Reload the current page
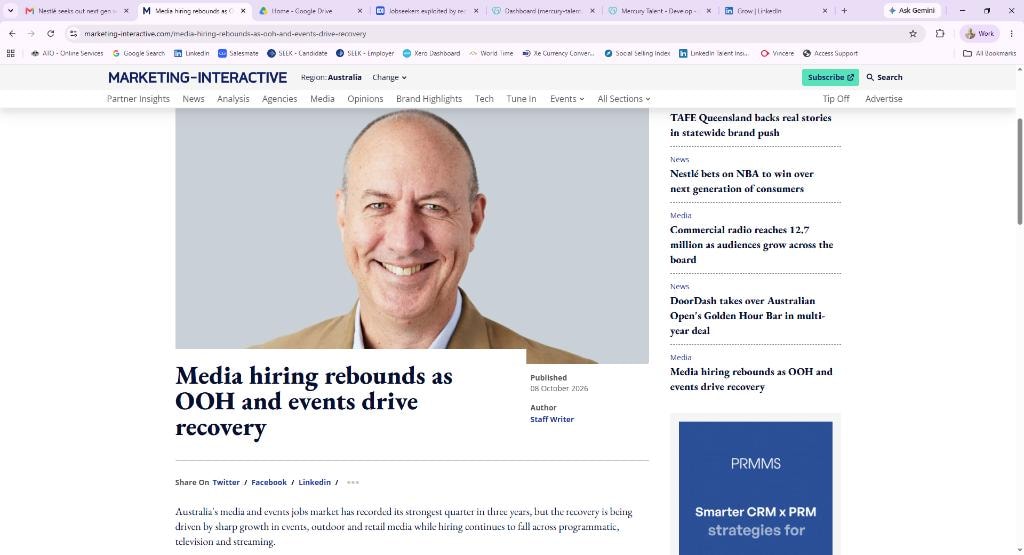 (50, 33)
